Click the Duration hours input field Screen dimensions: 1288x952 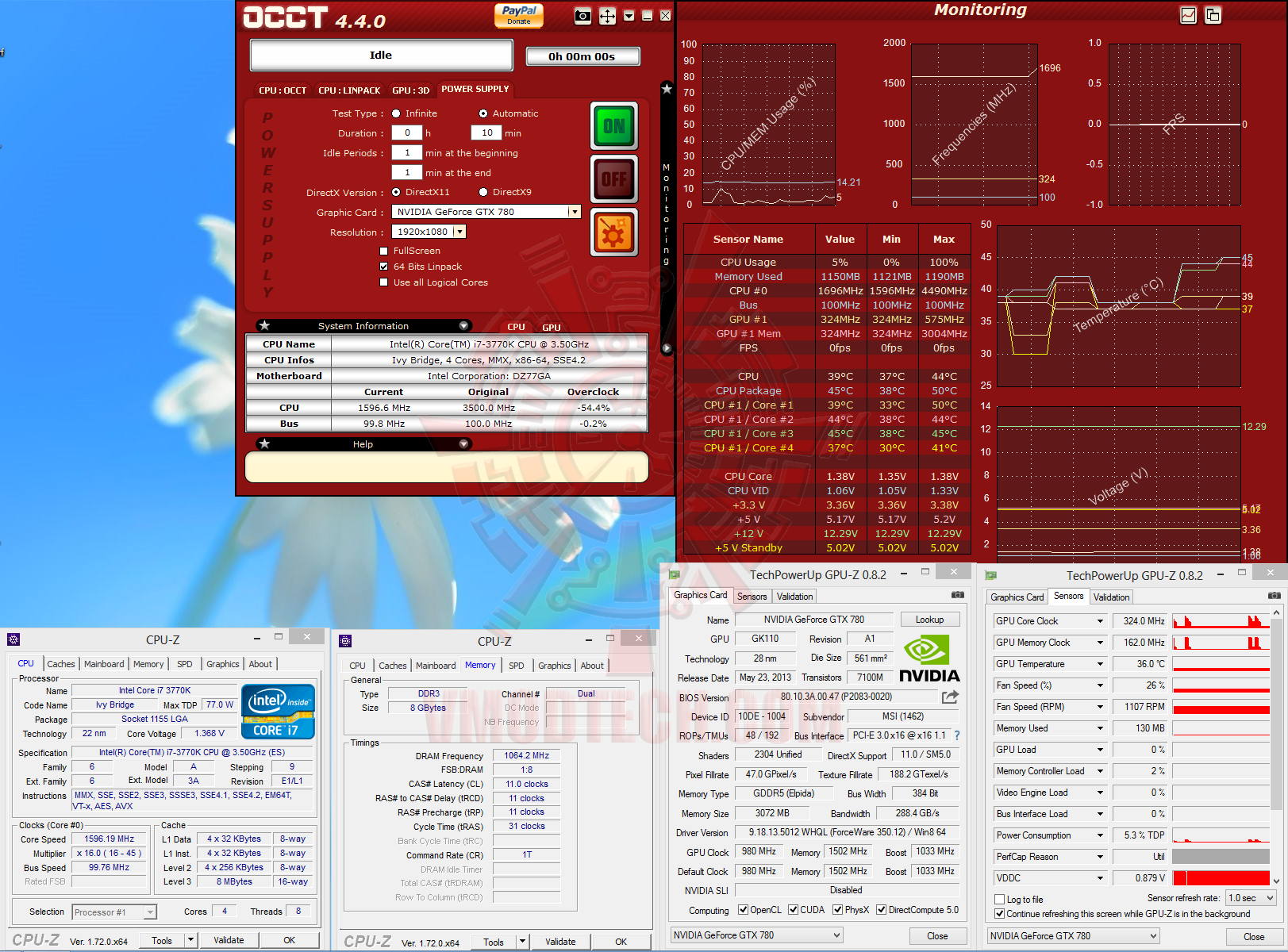coord(407,133)
